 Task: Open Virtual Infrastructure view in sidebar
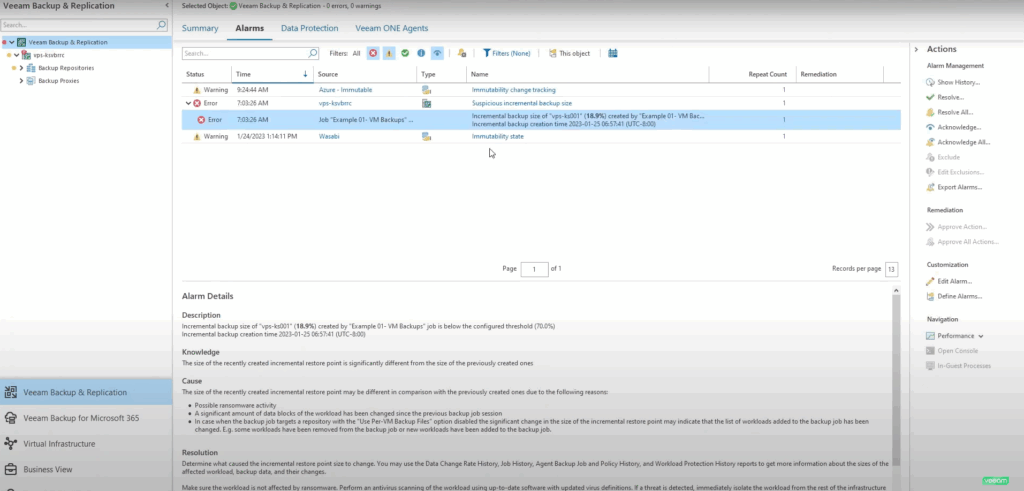tap(67, 441)
